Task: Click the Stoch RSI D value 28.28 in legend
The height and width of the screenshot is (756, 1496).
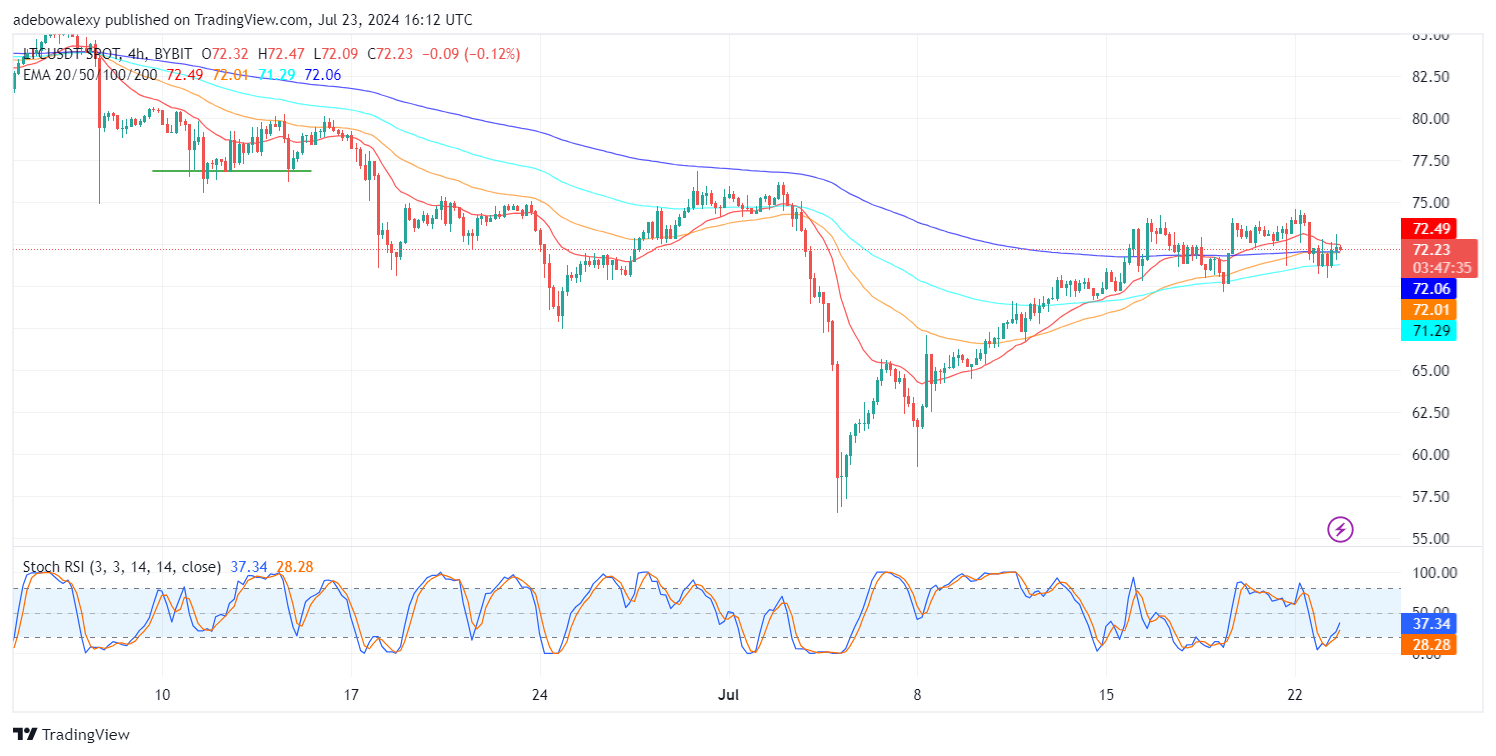Action: 295,567
